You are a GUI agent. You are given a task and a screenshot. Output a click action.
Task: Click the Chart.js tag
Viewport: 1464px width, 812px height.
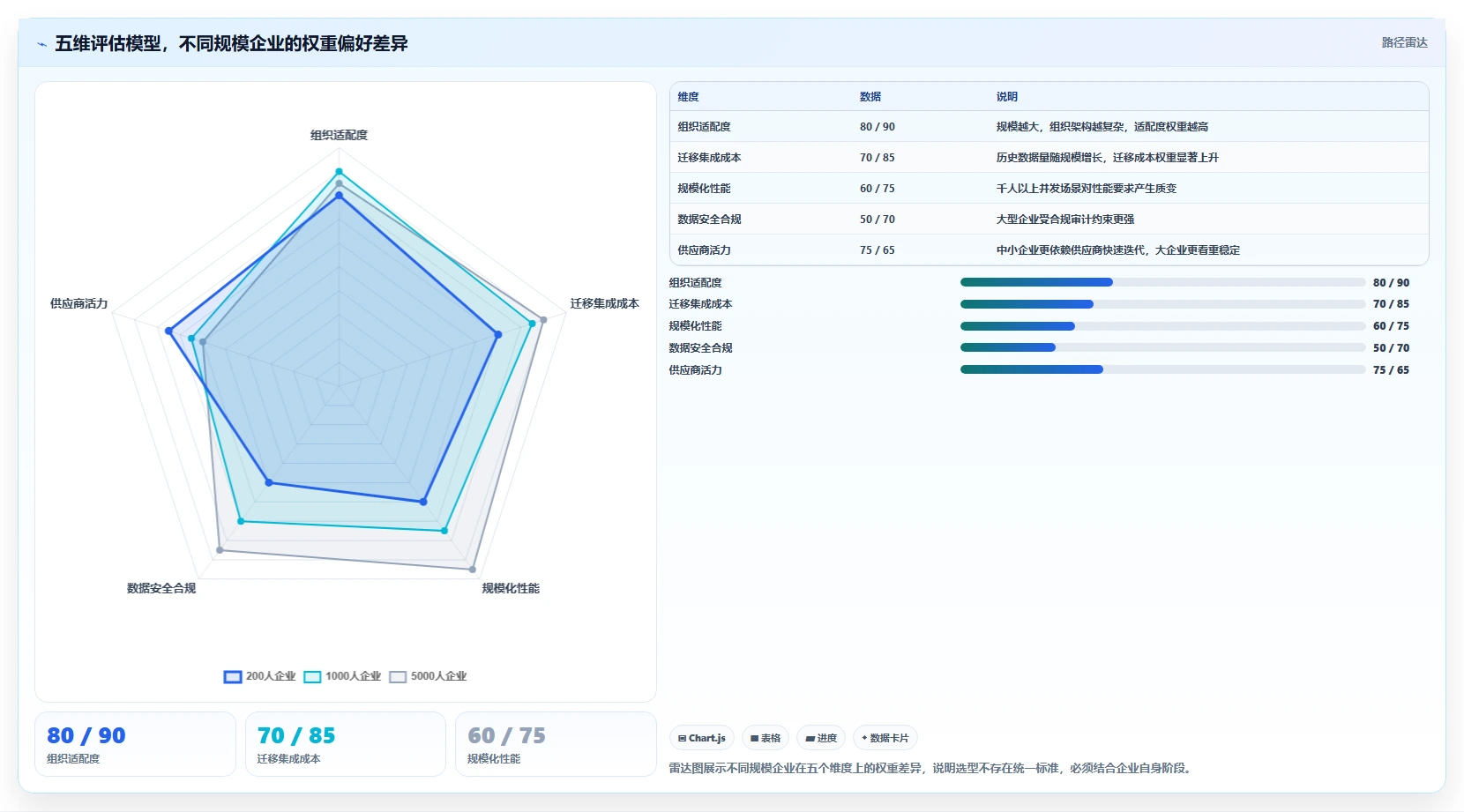[701, 738]
